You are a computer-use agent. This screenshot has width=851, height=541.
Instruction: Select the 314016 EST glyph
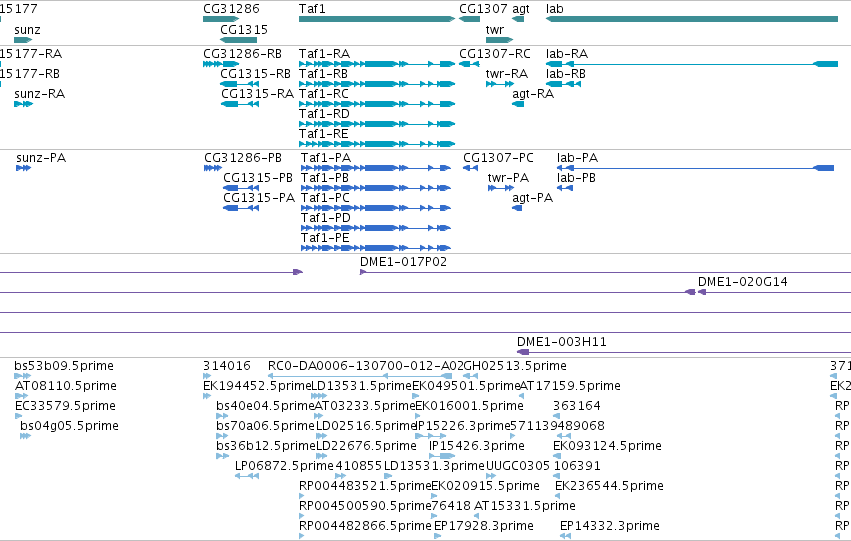[x=207, y=376]
